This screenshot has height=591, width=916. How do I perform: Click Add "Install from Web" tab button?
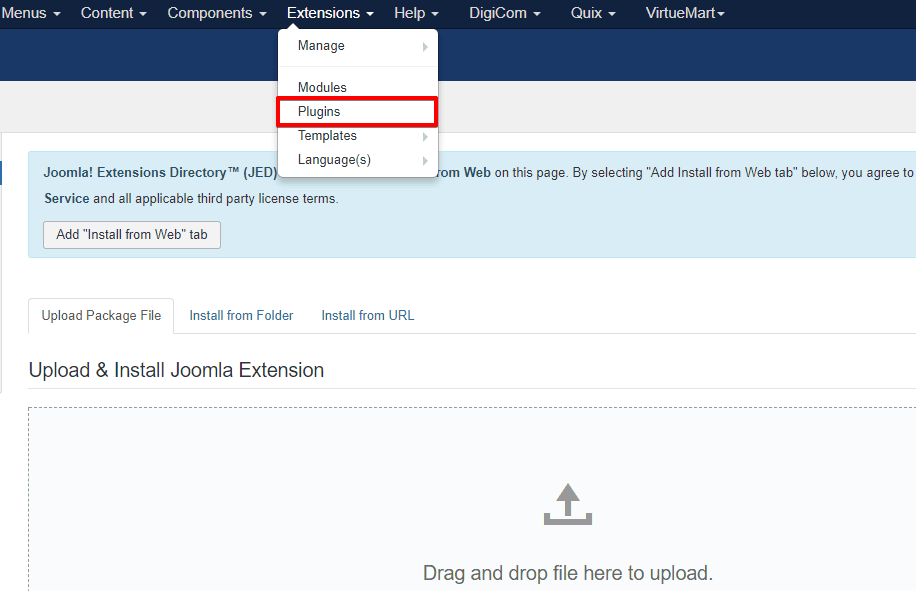click(x=132, y=235)
